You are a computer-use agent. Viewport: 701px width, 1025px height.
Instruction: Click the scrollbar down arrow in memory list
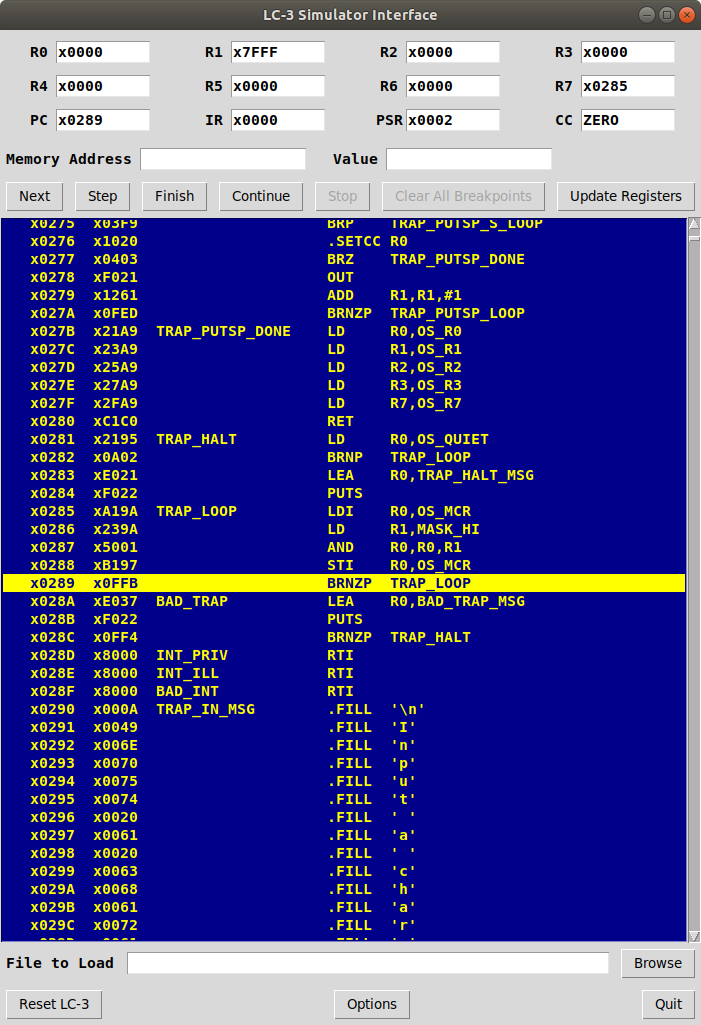694,936
